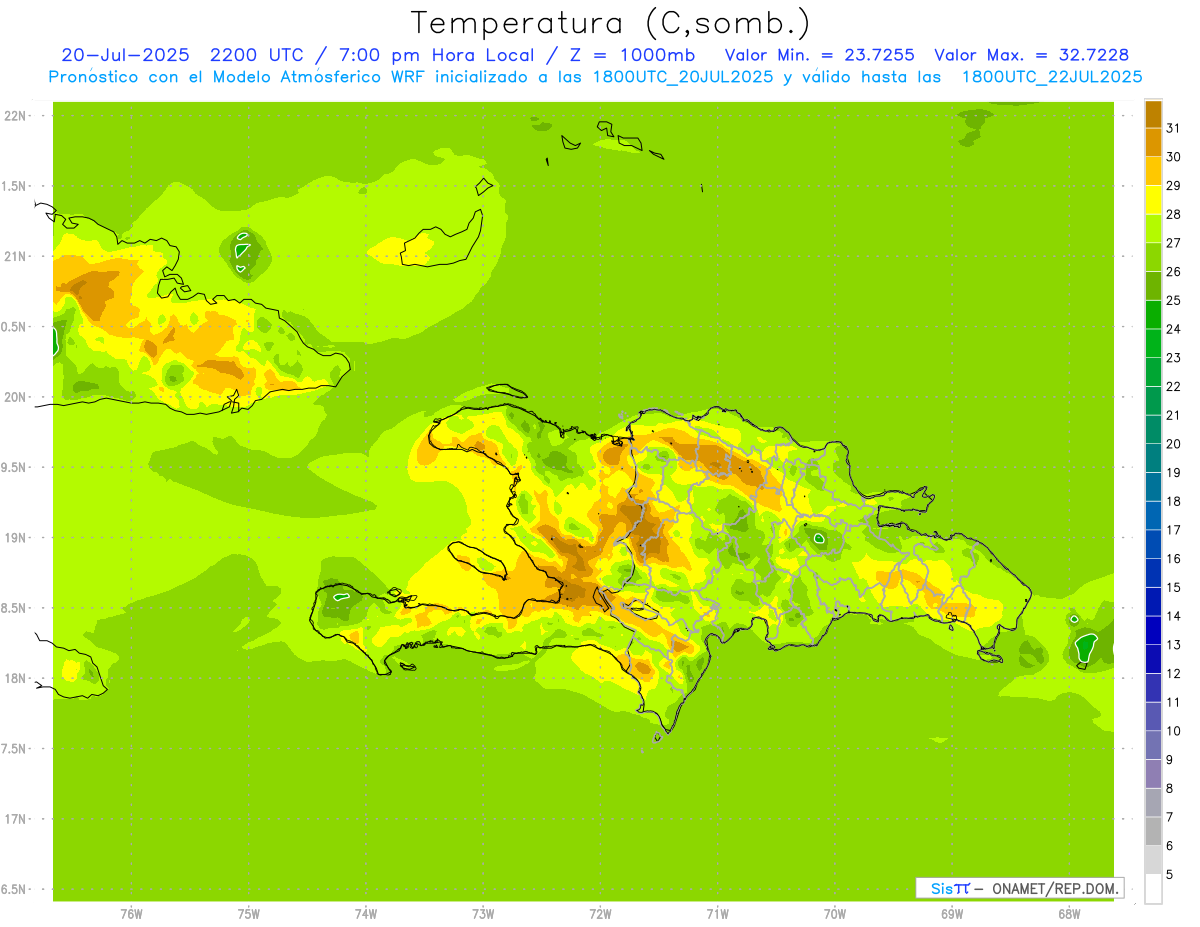Click 'Valor Min. = 23.7255' text
Viewport: 1200px width, 927px height.
[819, 55]
